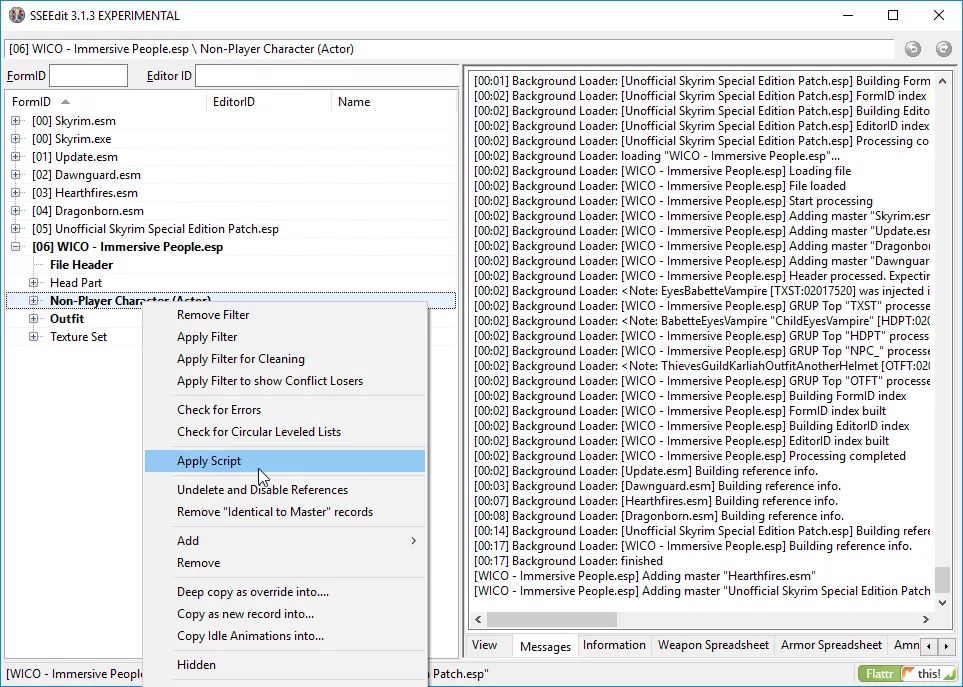Sort by the Name column header
This screenshot has width=963, height=687.
[393, 102]
